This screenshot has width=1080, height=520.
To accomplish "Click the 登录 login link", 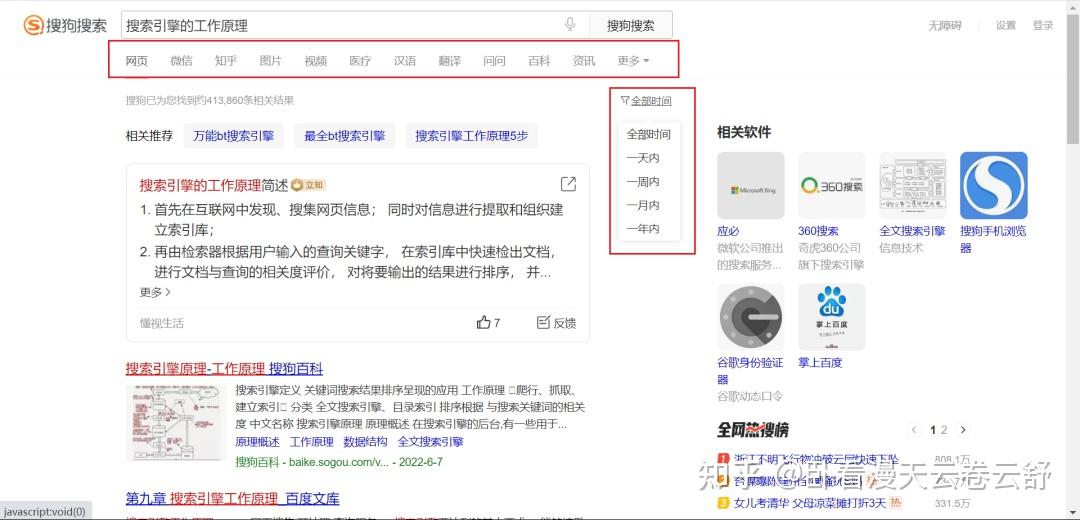I will (x=1043, y=25).
